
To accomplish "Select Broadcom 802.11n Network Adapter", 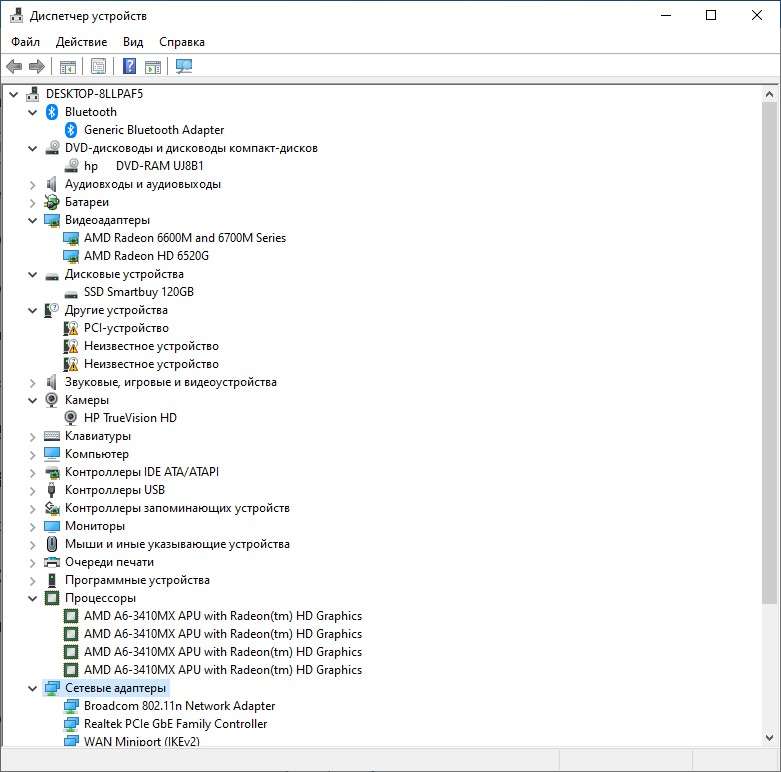I will [x=179, y=706].
